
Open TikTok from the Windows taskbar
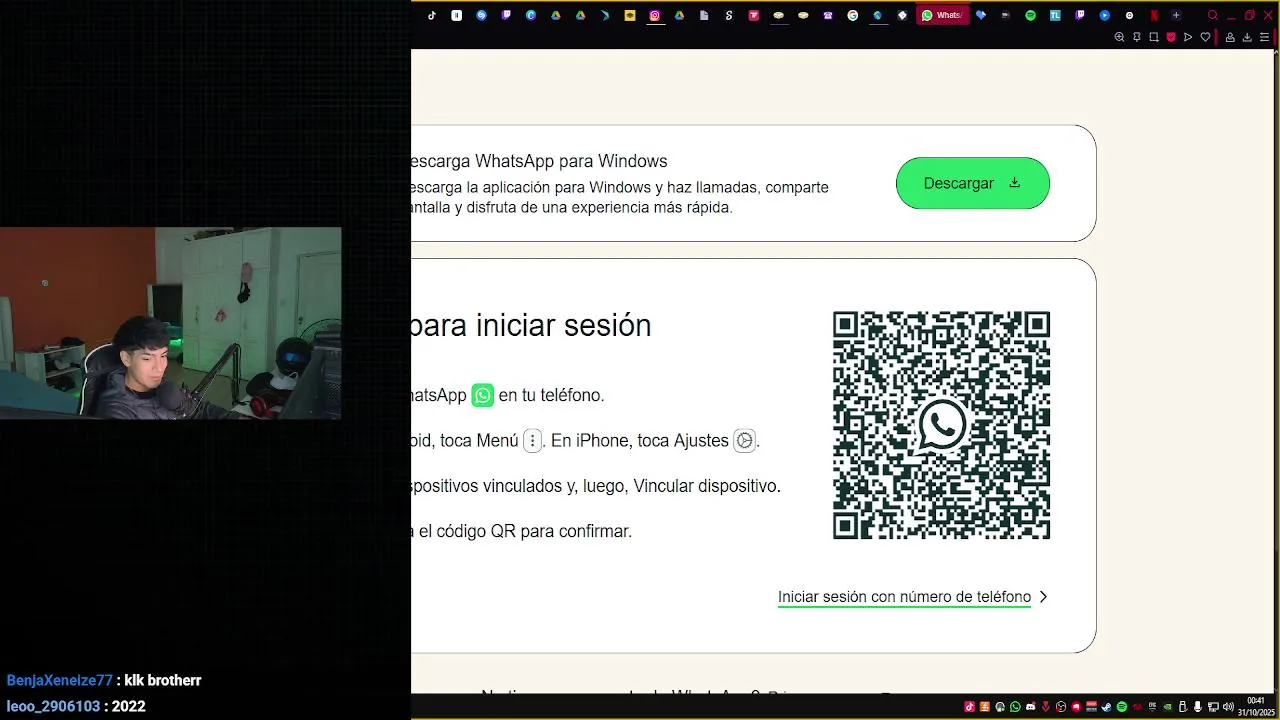969,707
